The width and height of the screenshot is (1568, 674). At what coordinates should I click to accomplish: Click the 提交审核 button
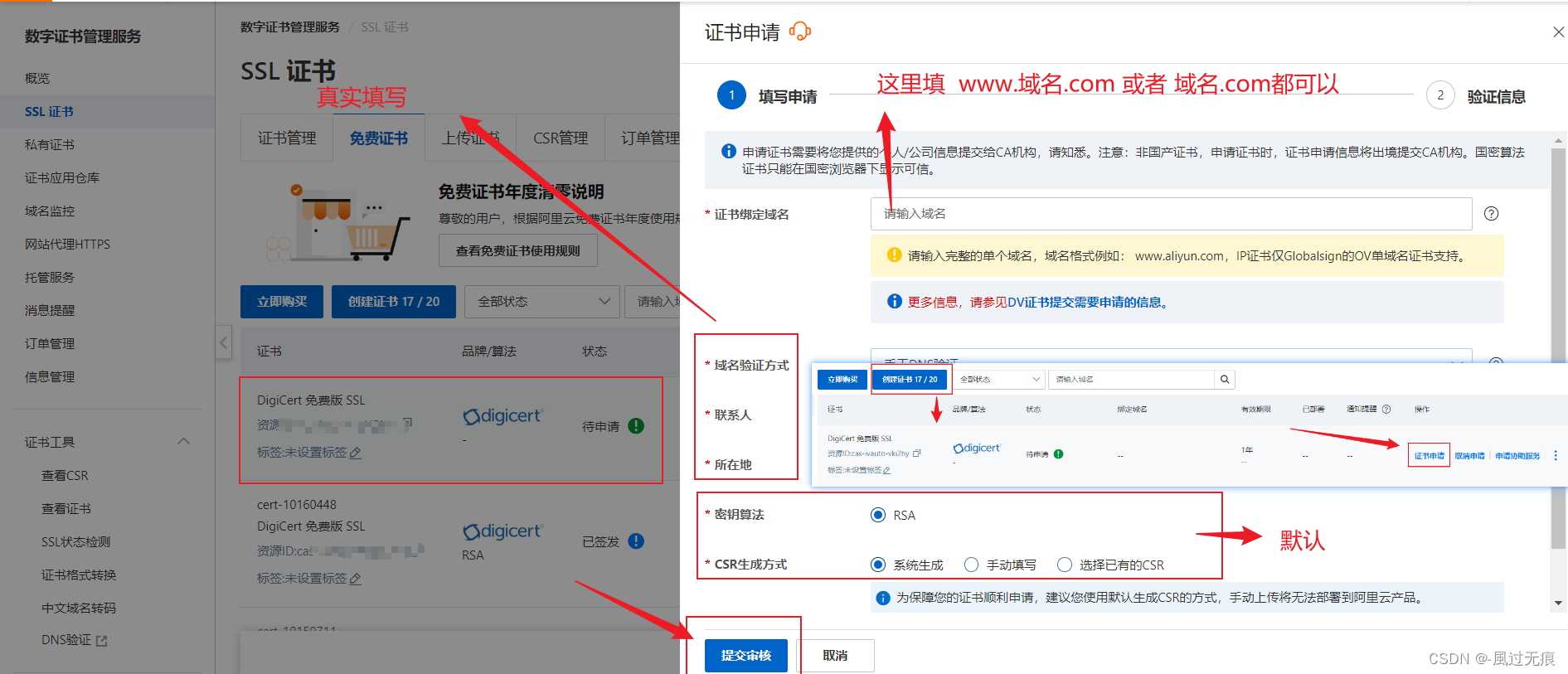(x=746, y=656)
